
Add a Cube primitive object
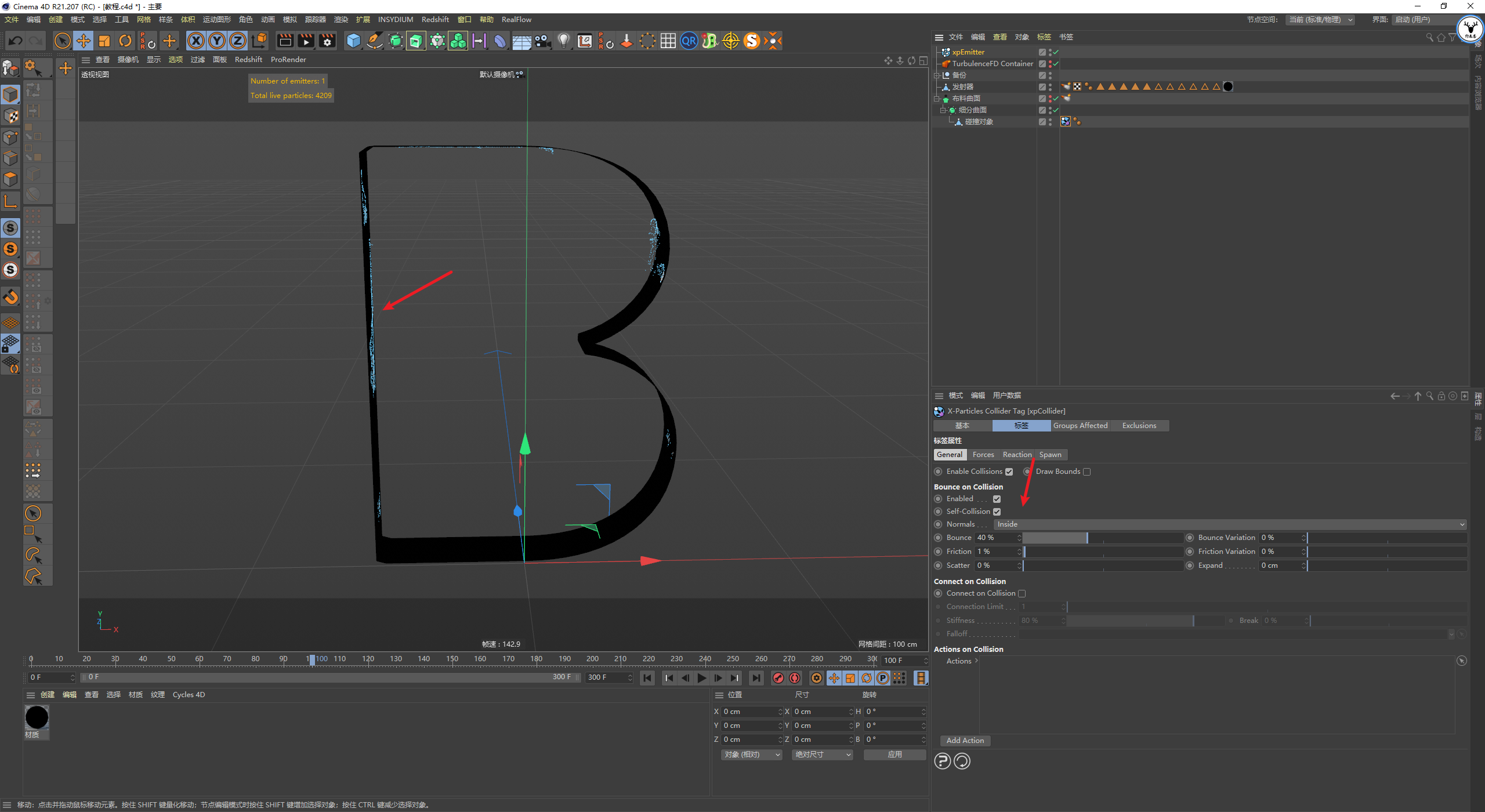tap(353, 41)
